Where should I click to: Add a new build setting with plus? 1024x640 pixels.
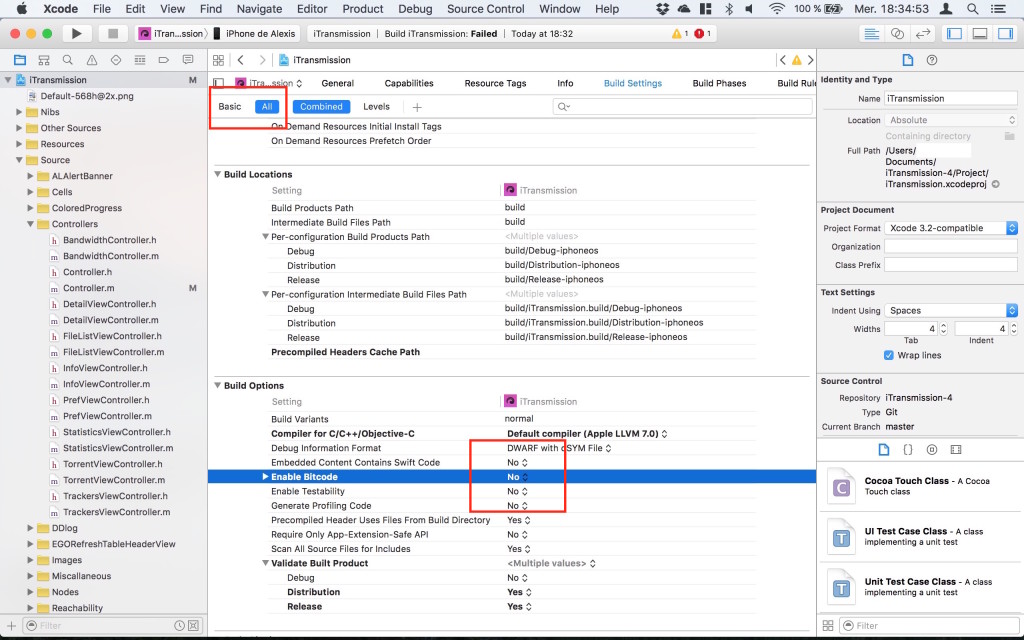(417, 107)
